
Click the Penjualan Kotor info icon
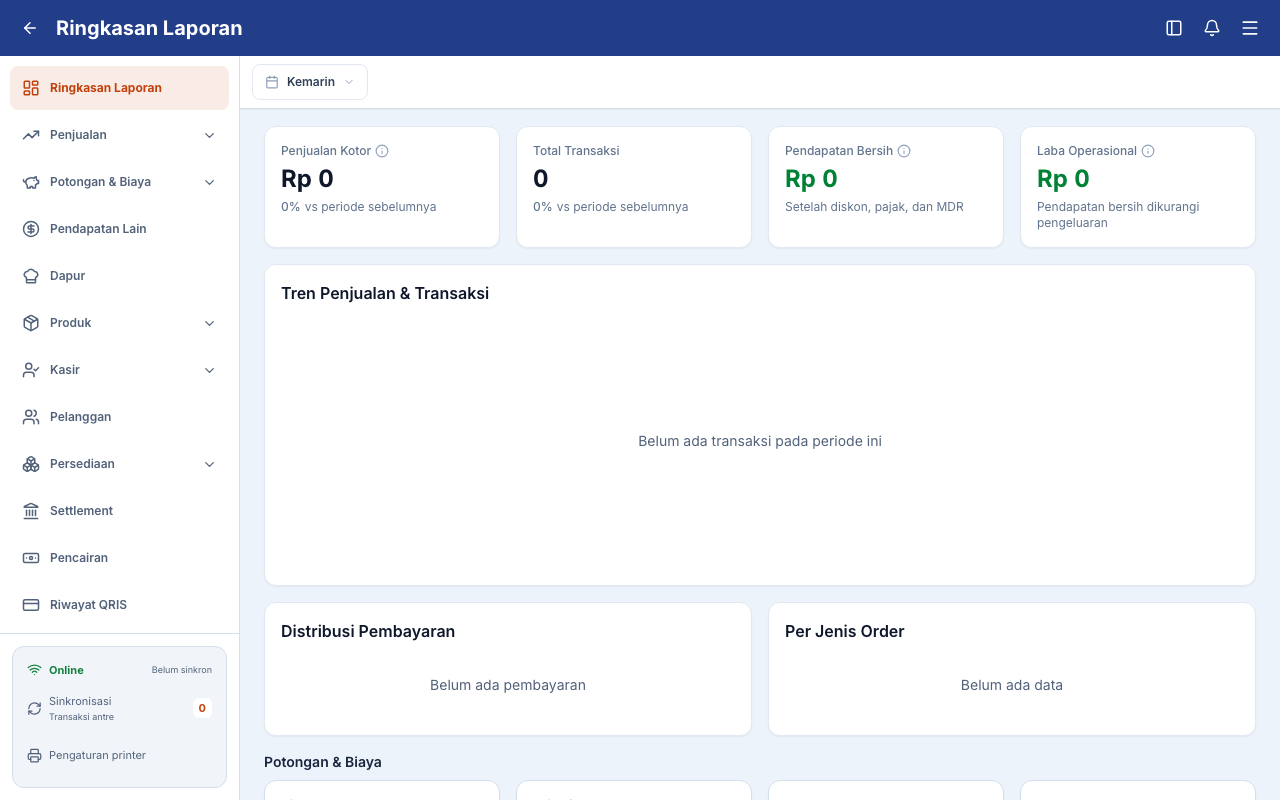click(x=382, y=151)
